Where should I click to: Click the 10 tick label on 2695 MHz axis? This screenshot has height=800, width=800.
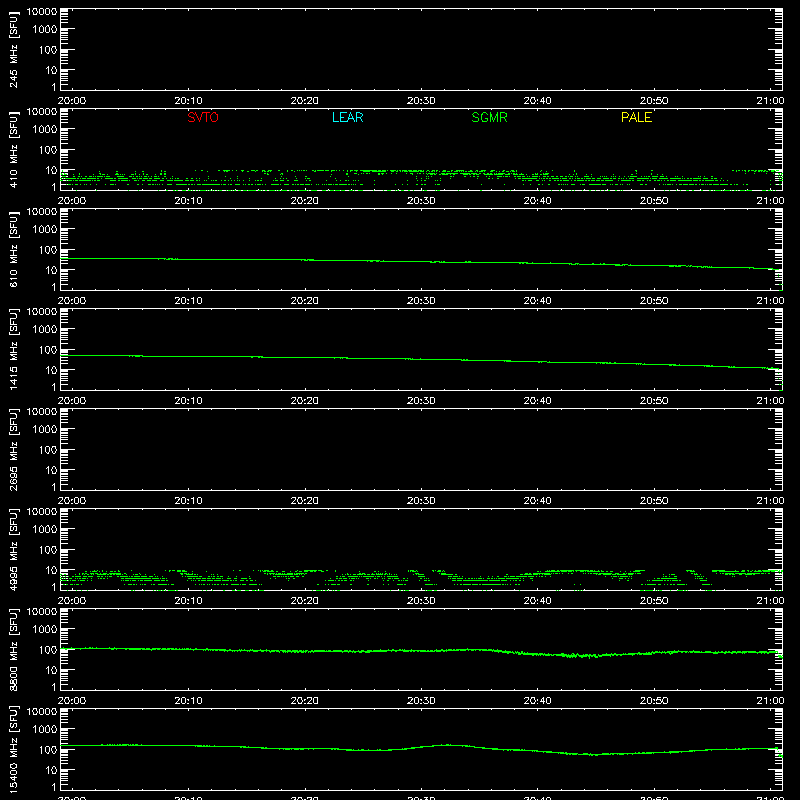[x=51, y=470]
